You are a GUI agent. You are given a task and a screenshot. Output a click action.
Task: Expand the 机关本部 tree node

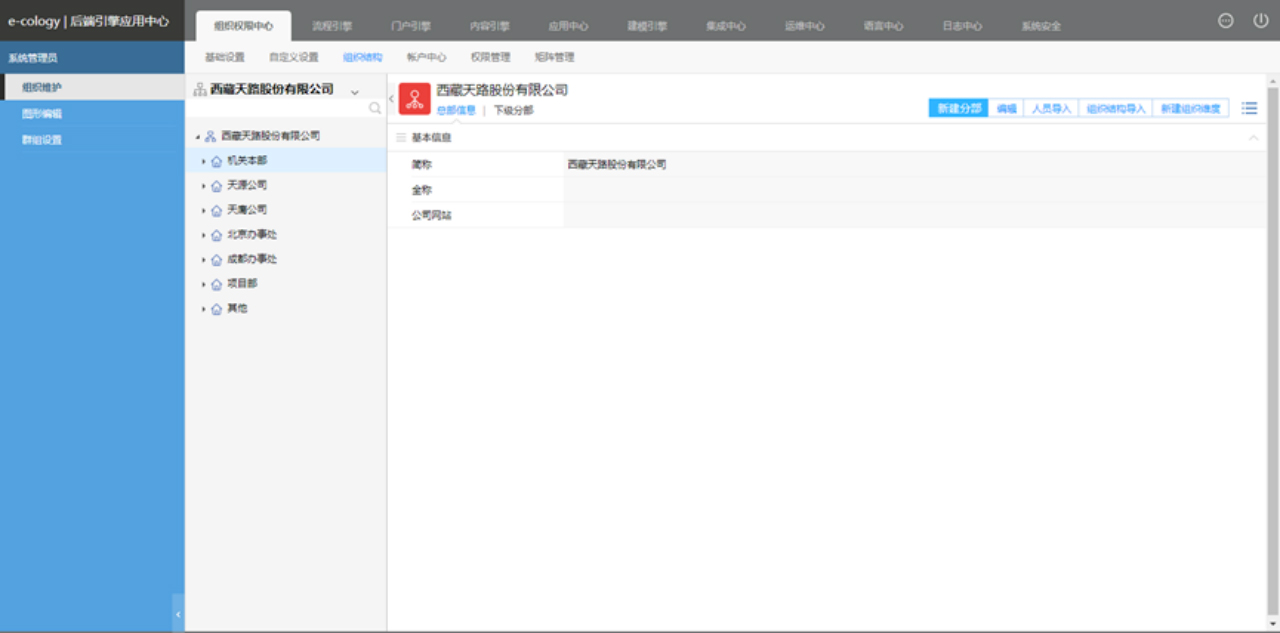203,160
